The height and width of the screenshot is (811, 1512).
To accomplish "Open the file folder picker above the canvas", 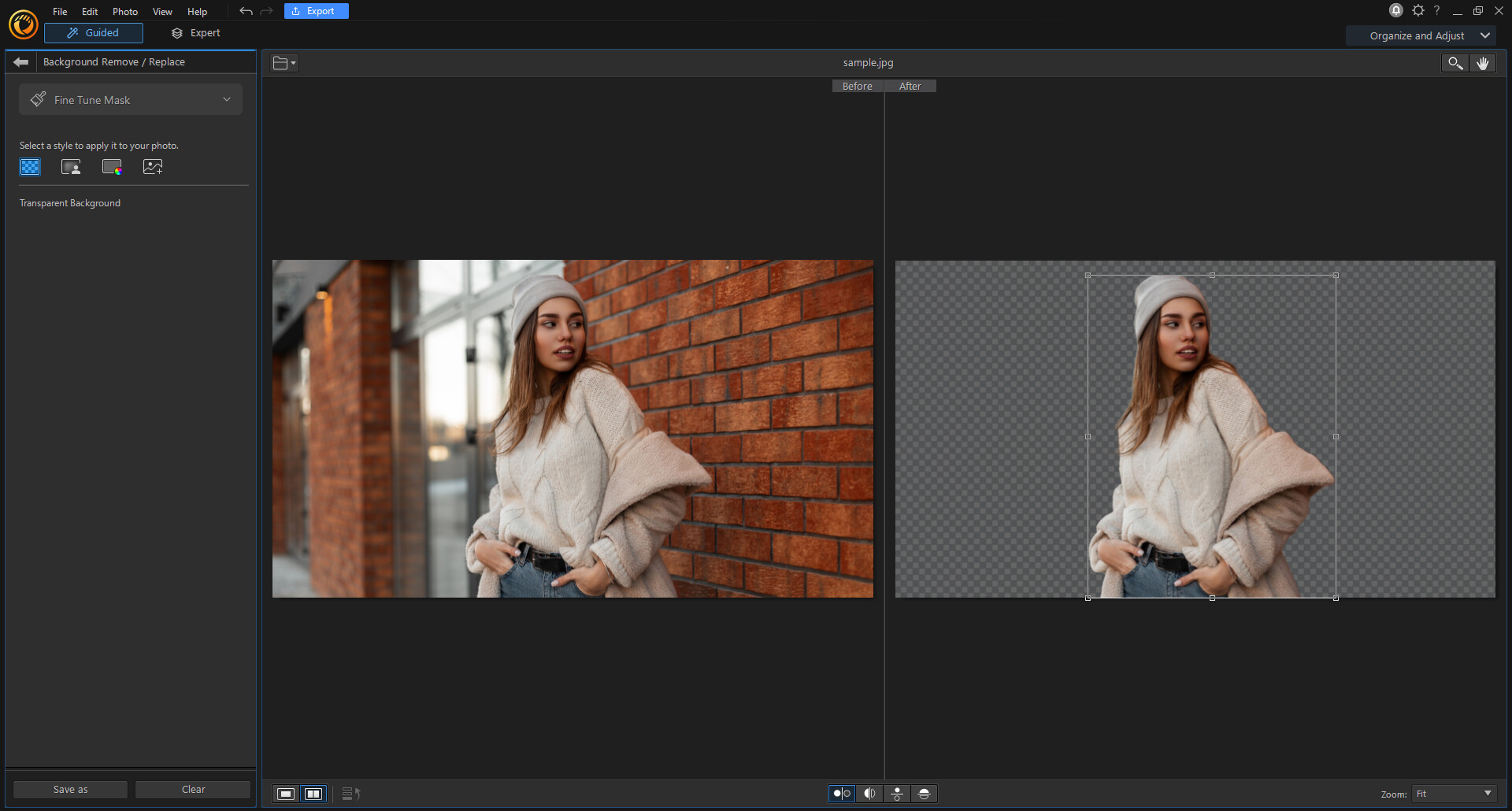I will pyautogui.click(x=283, y=63).
